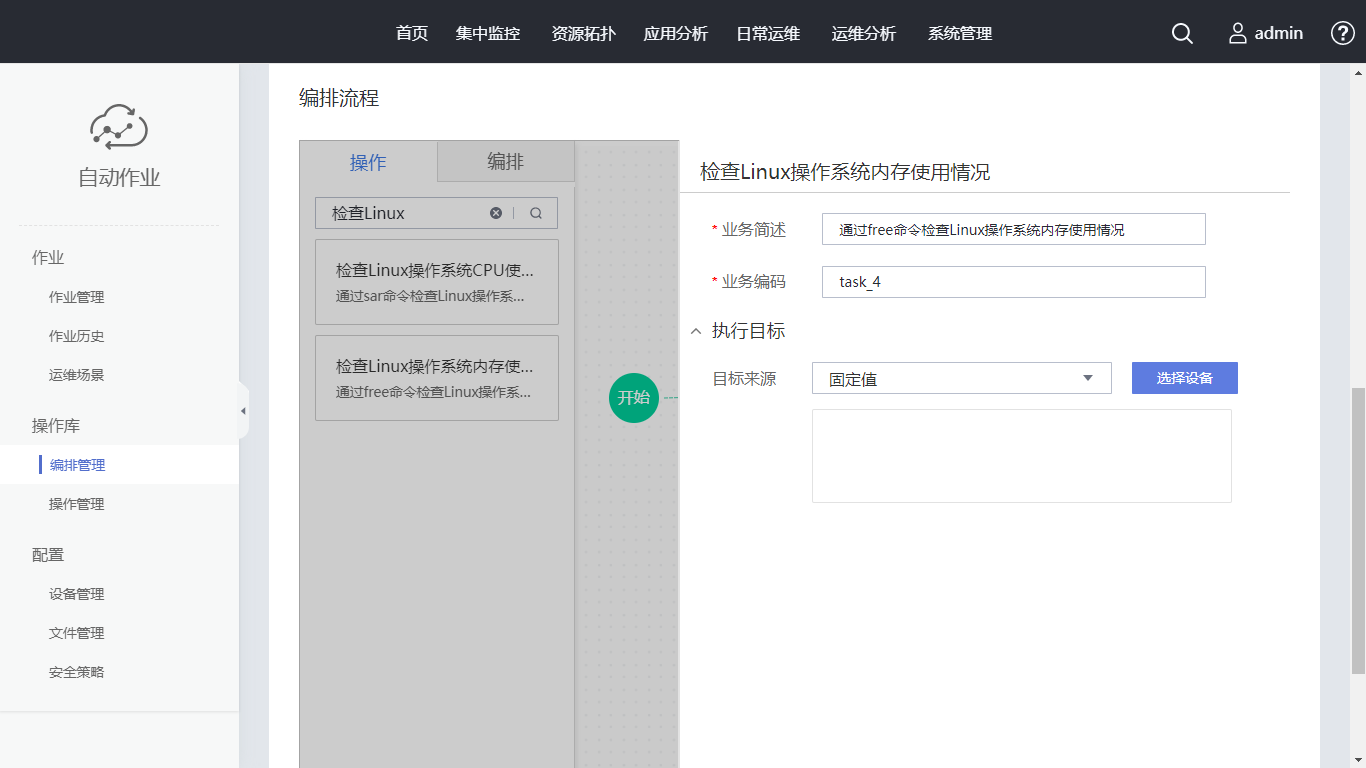Clear the 检查Linux search text with X icon
Viewport: 1366px width, 768px height.
[x=496, y=213]
